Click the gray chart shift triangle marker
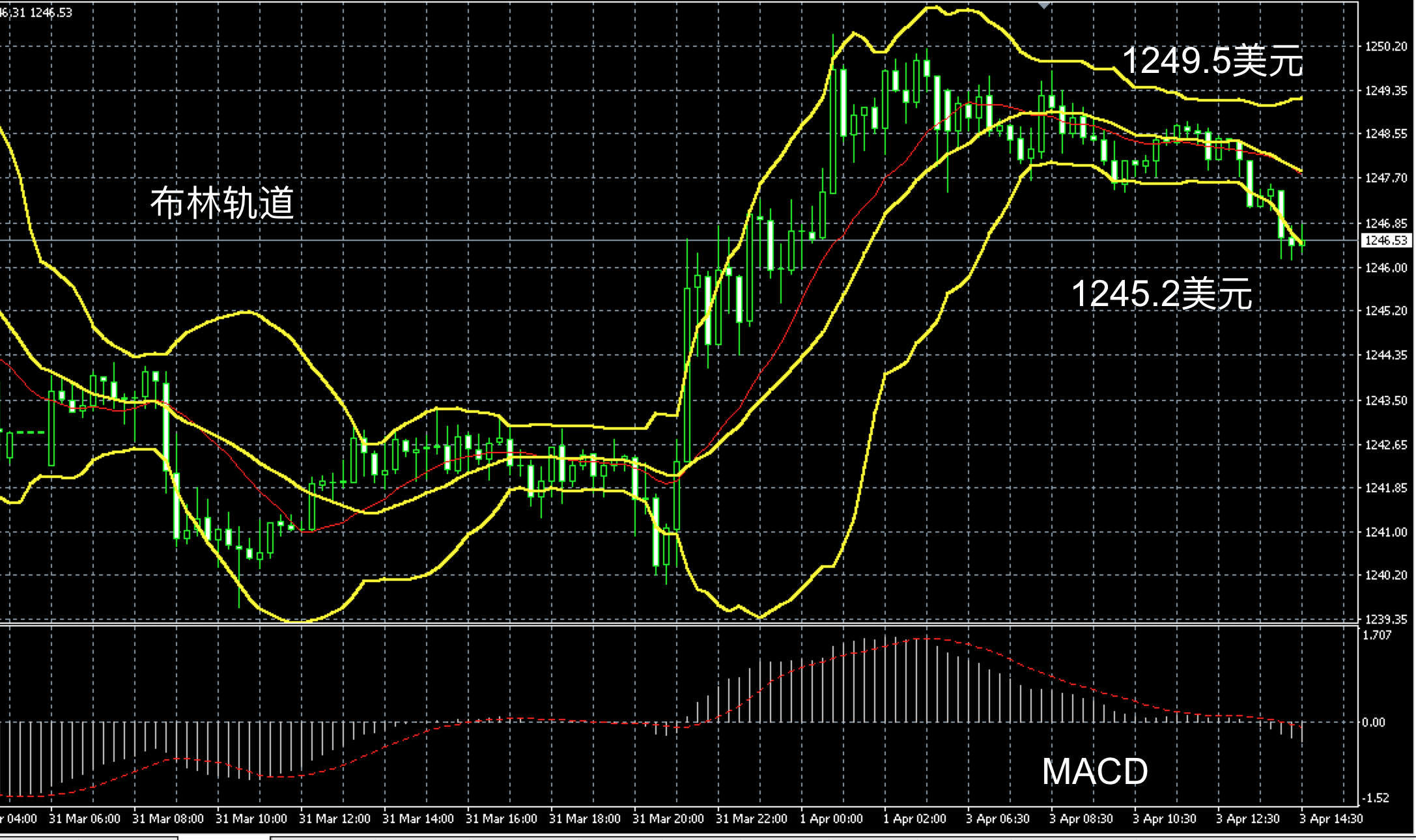The image size is (1416, 840). click(1044, 5)
